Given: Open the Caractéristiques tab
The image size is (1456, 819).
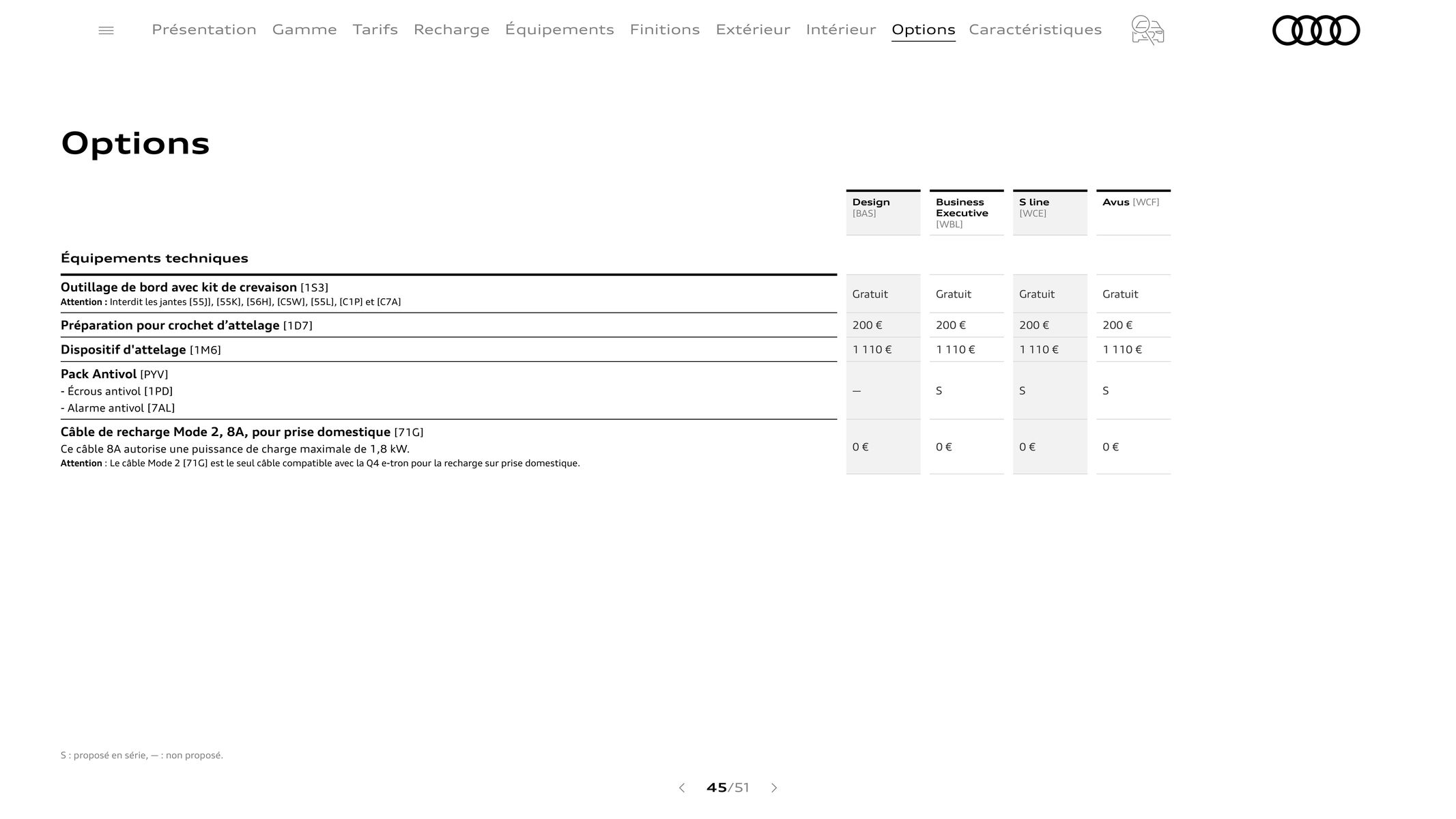Looking at the screenshot, I should click(1036, 29).
